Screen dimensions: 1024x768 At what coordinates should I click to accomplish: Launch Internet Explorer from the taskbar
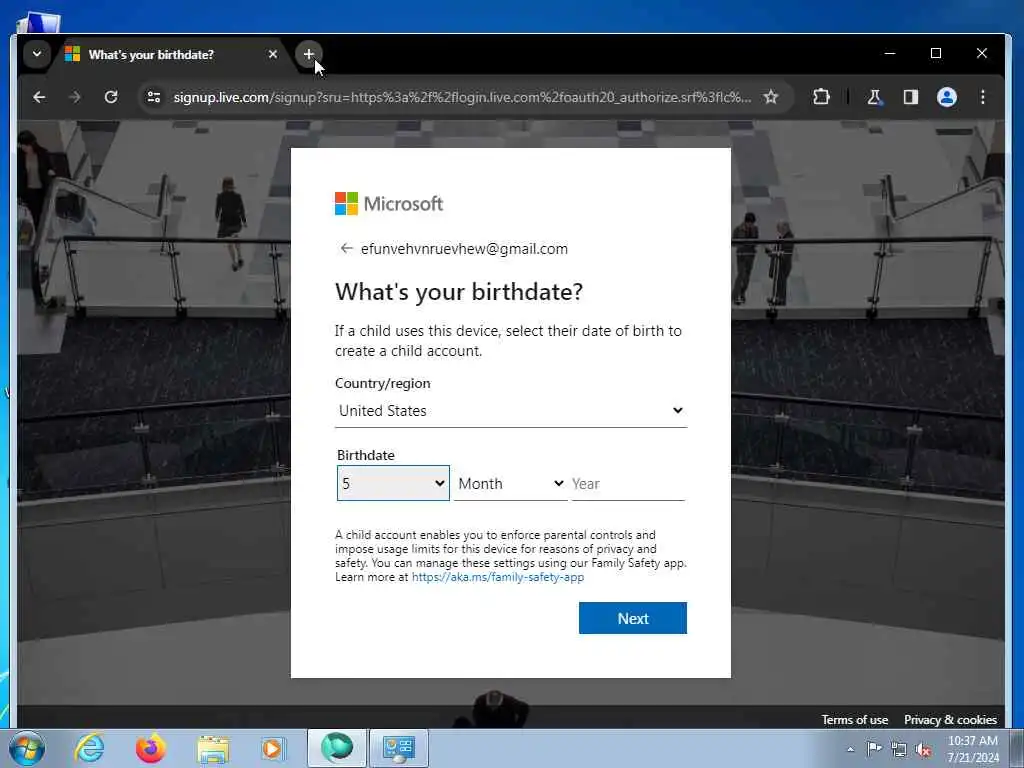tap(89, 748)
